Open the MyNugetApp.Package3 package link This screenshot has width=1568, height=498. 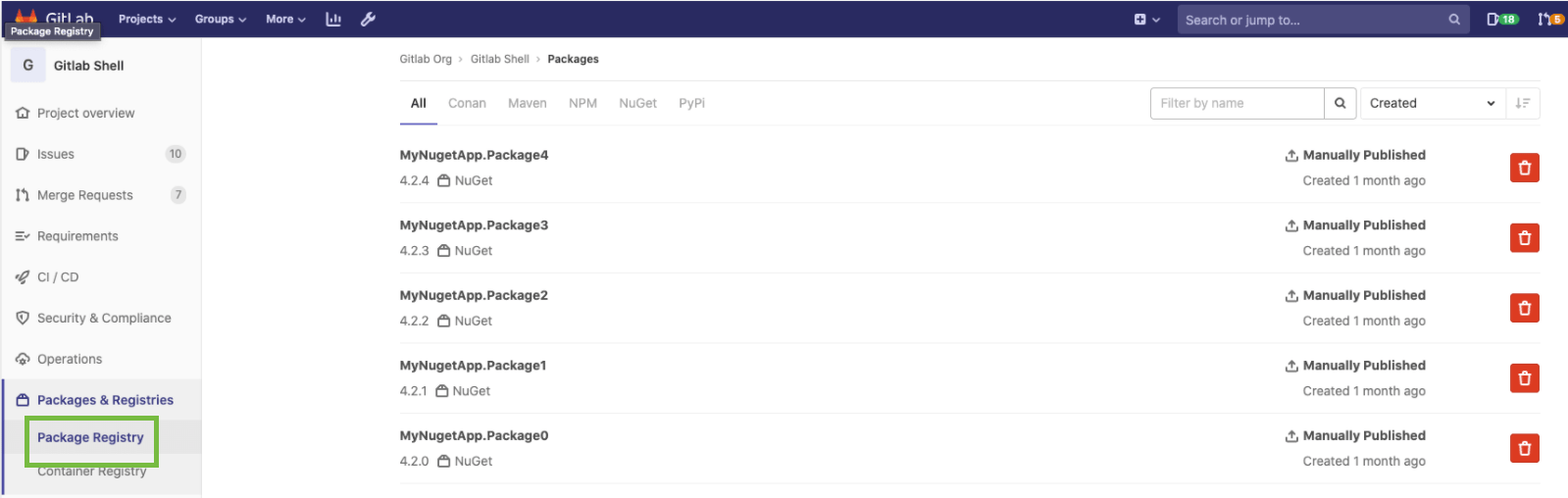(x=474, y=225)
